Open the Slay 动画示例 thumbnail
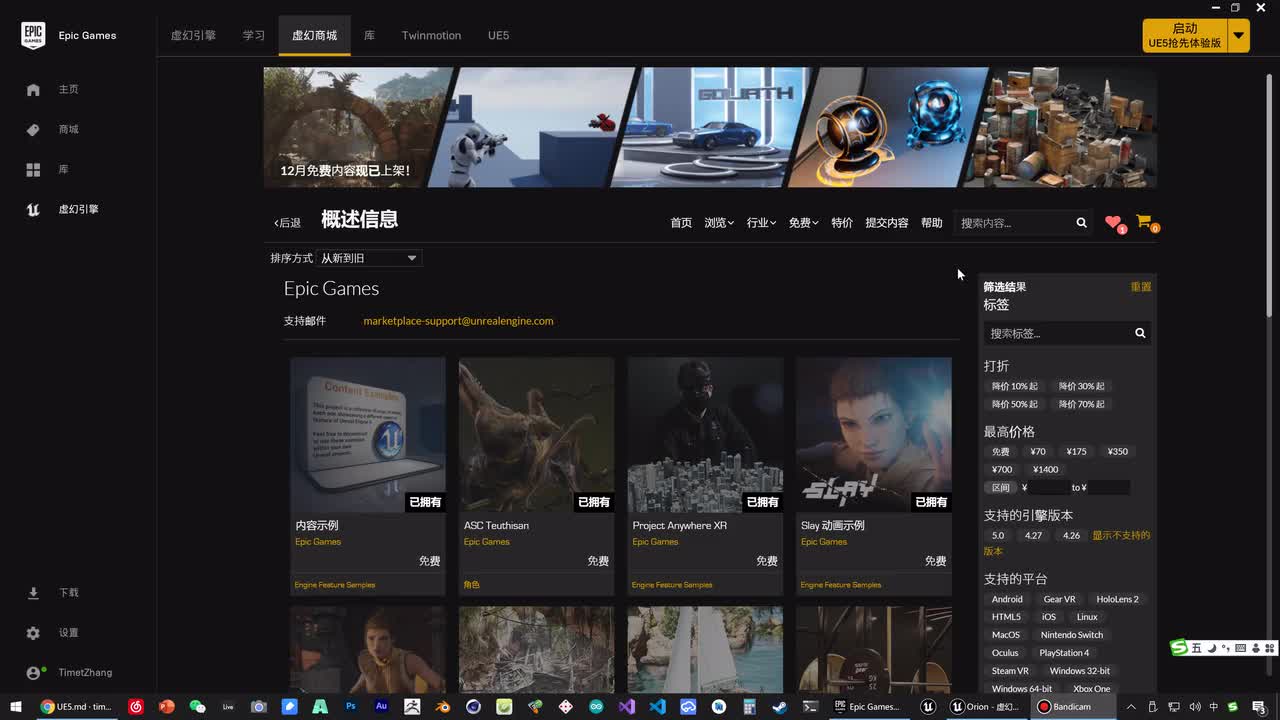 point(874,435)
